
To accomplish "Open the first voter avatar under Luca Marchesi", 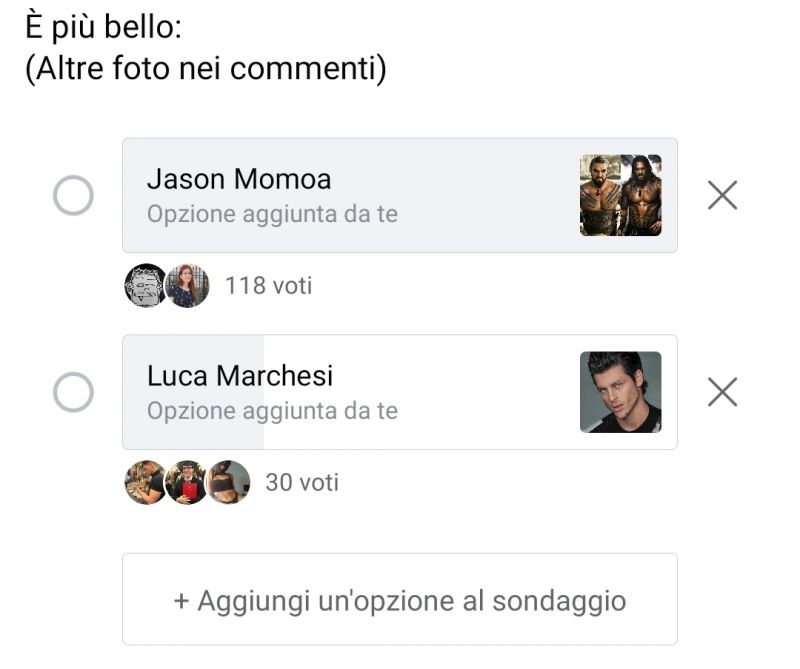I will (x=145, y=483).
